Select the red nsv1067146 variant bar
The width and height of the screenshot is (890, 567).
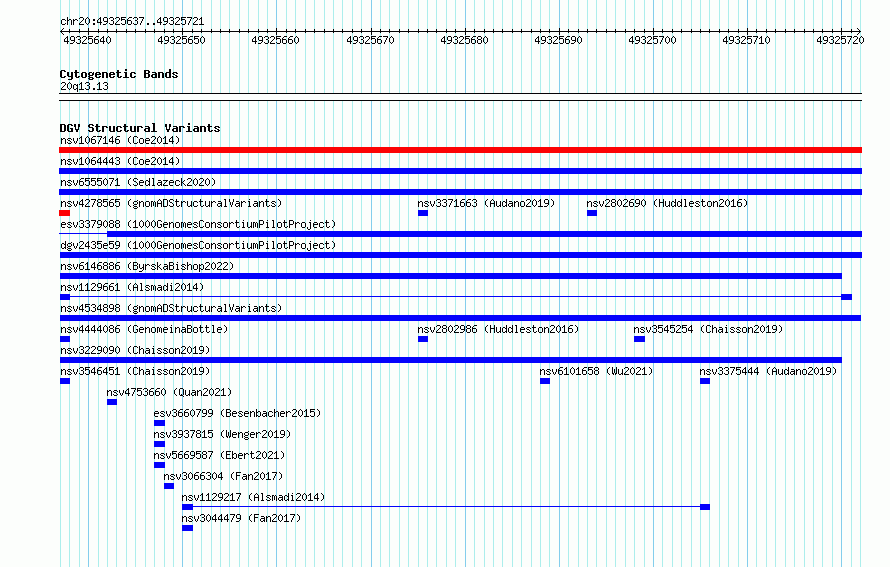[460, 150]
